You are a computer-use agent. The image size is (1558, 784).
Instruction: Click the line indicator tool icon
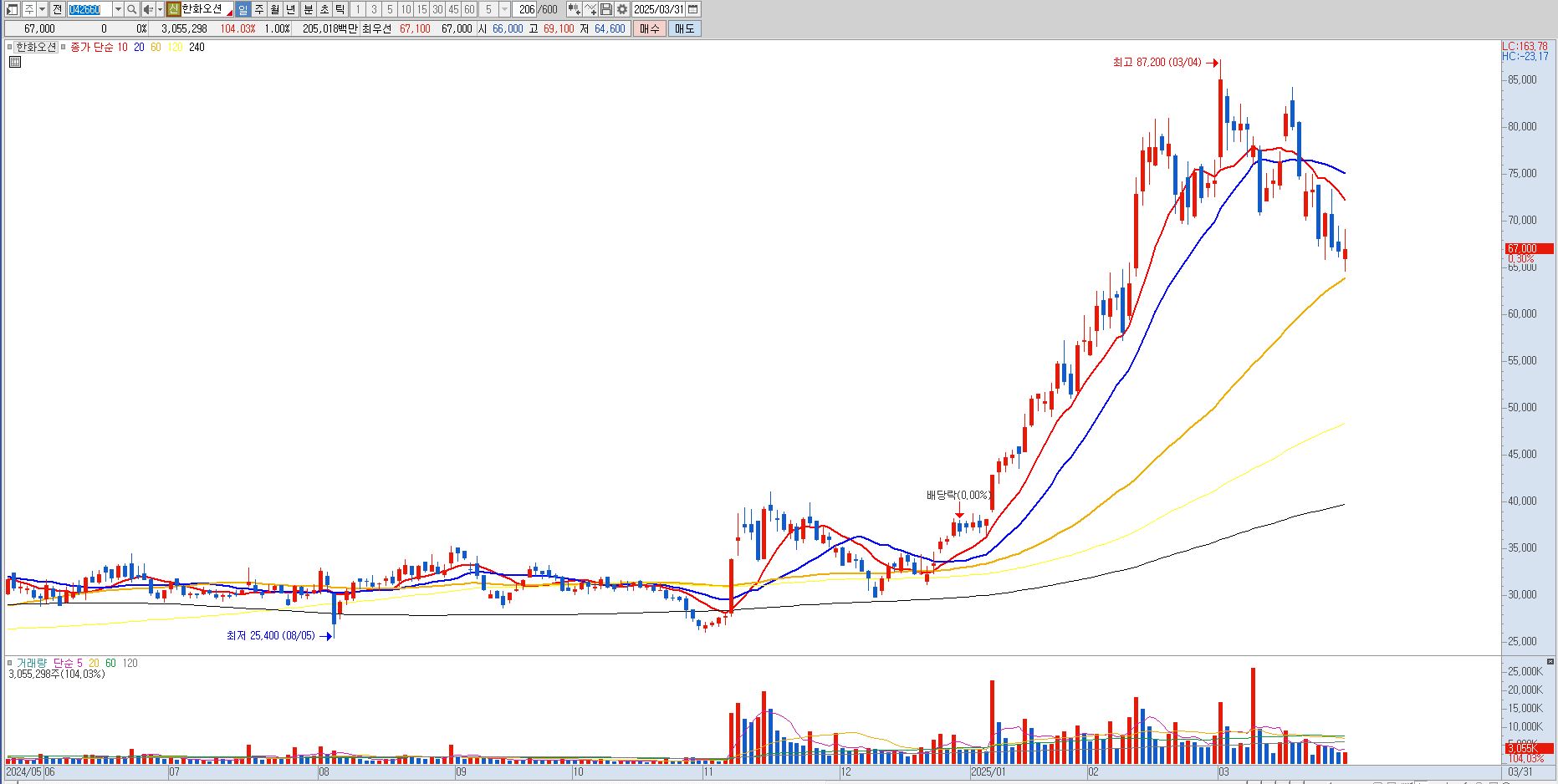point(590,9)
